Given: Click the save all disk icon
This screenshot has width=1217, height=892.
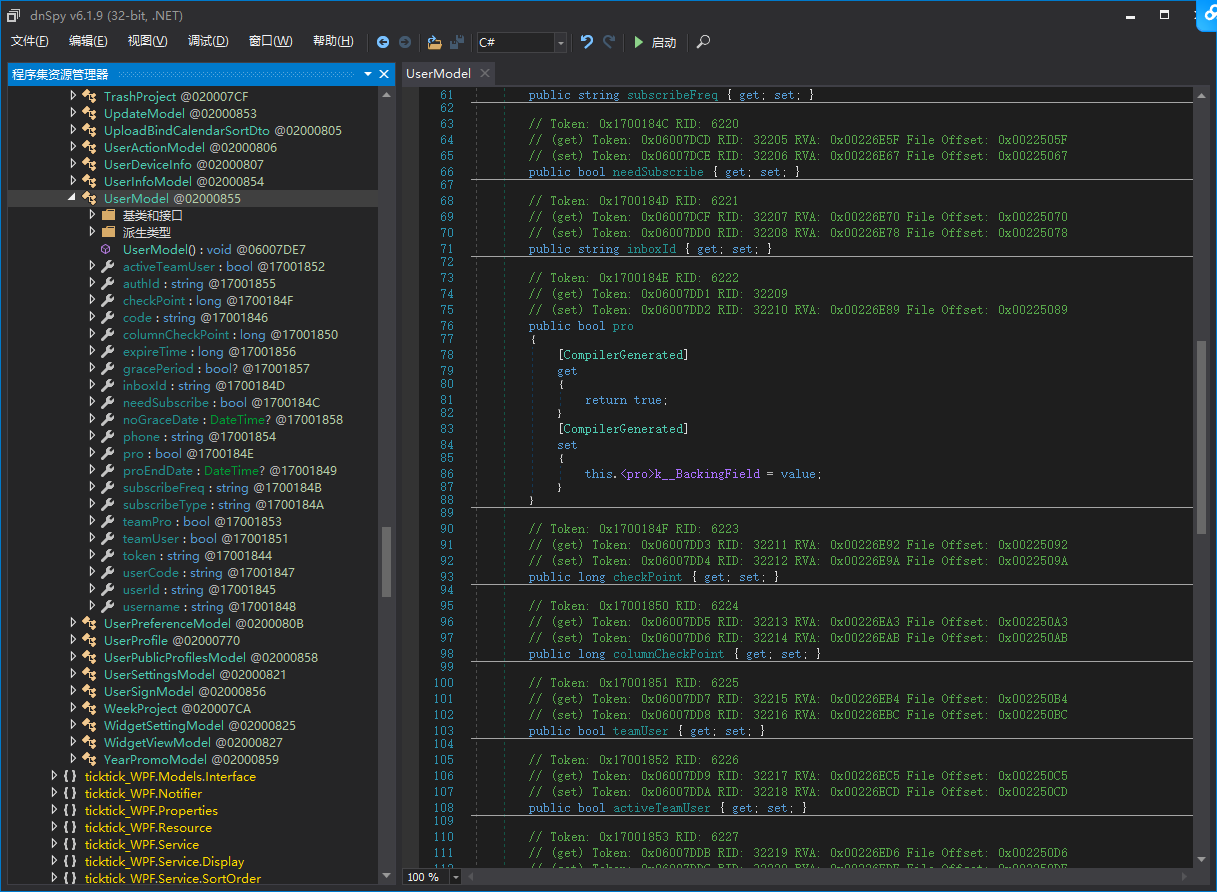Looking at the screenshot, I should pyautogui.click(x=457, y=42).
